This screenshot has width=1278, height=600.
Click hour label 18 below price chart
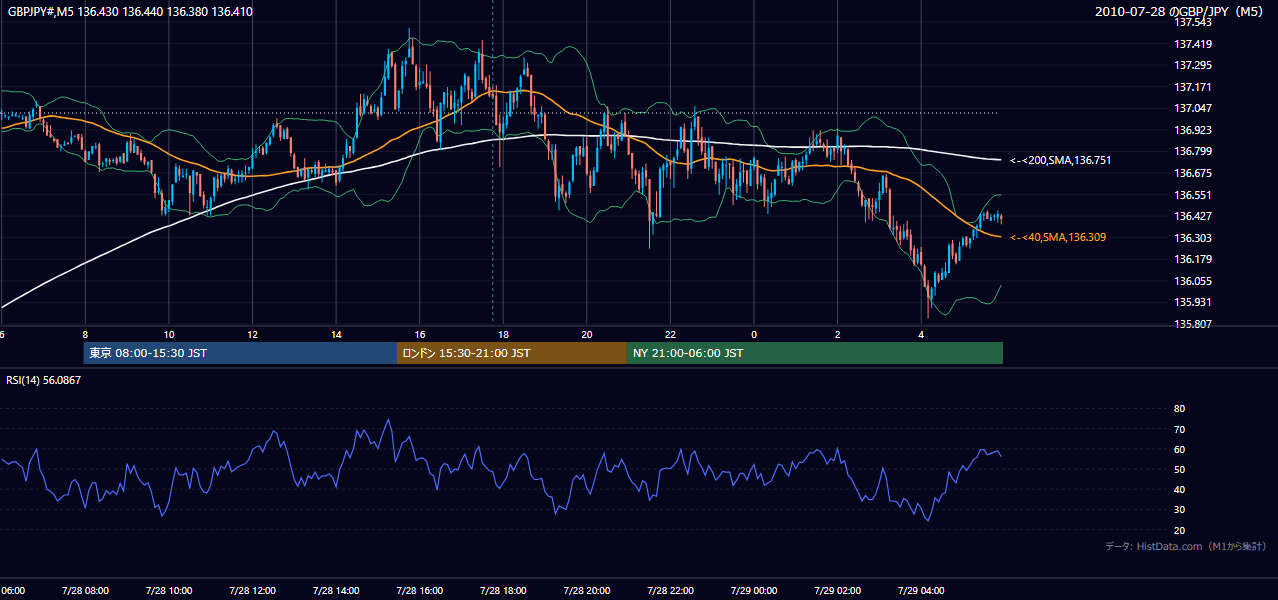[x=503, y=334]
